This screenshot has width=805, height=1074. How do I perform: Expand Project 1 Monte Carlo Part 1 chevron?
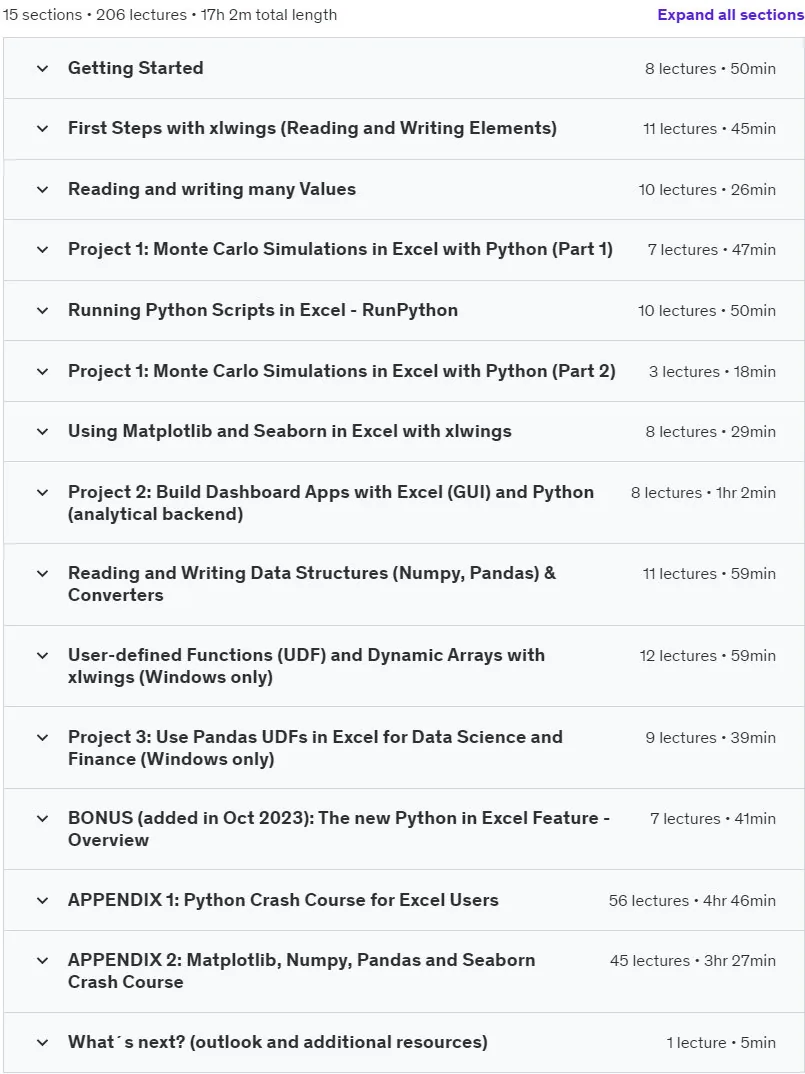(x=42, y=250)
